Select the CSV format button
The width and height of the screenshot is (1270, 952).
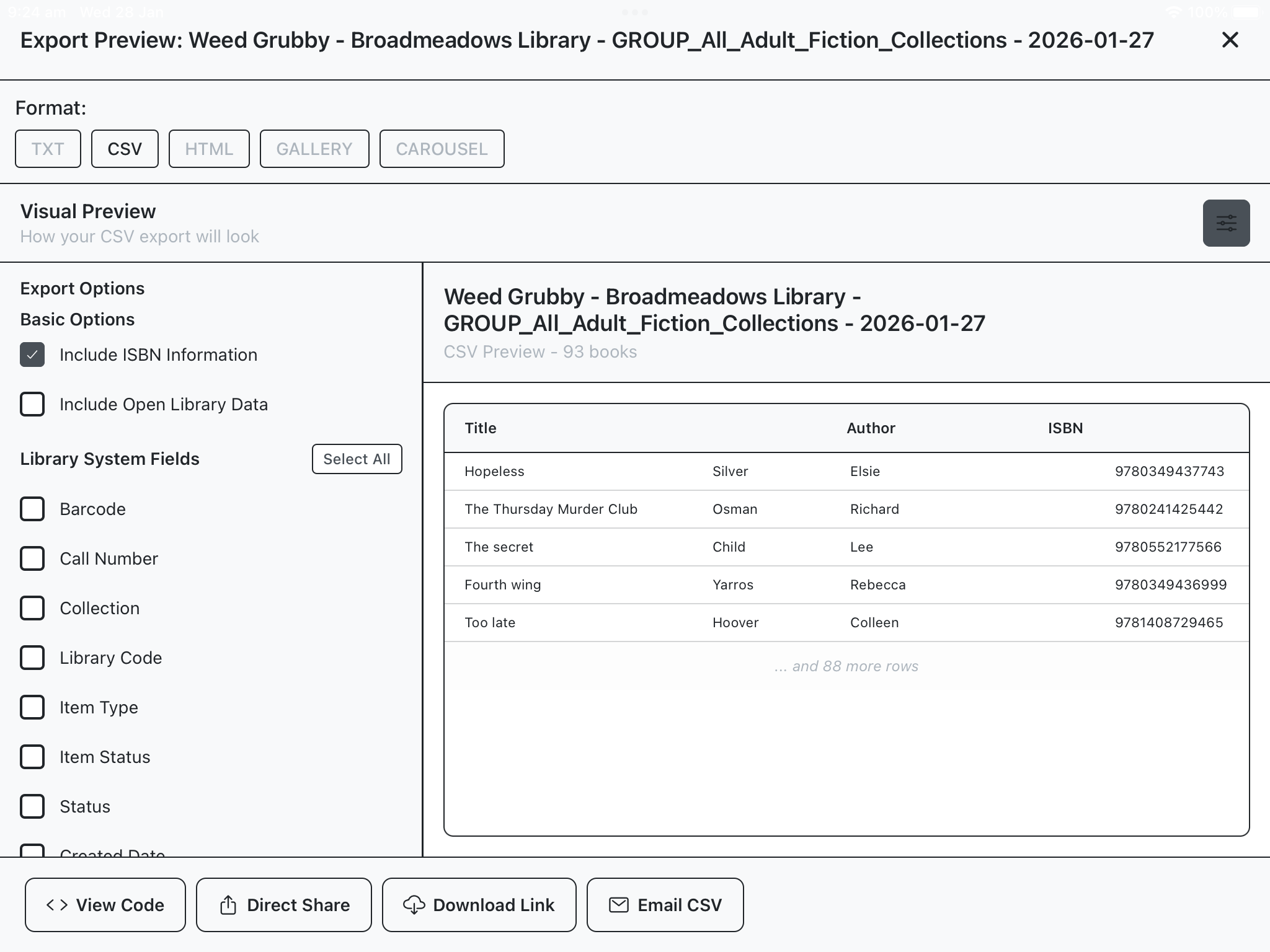[x=125, y=149]
